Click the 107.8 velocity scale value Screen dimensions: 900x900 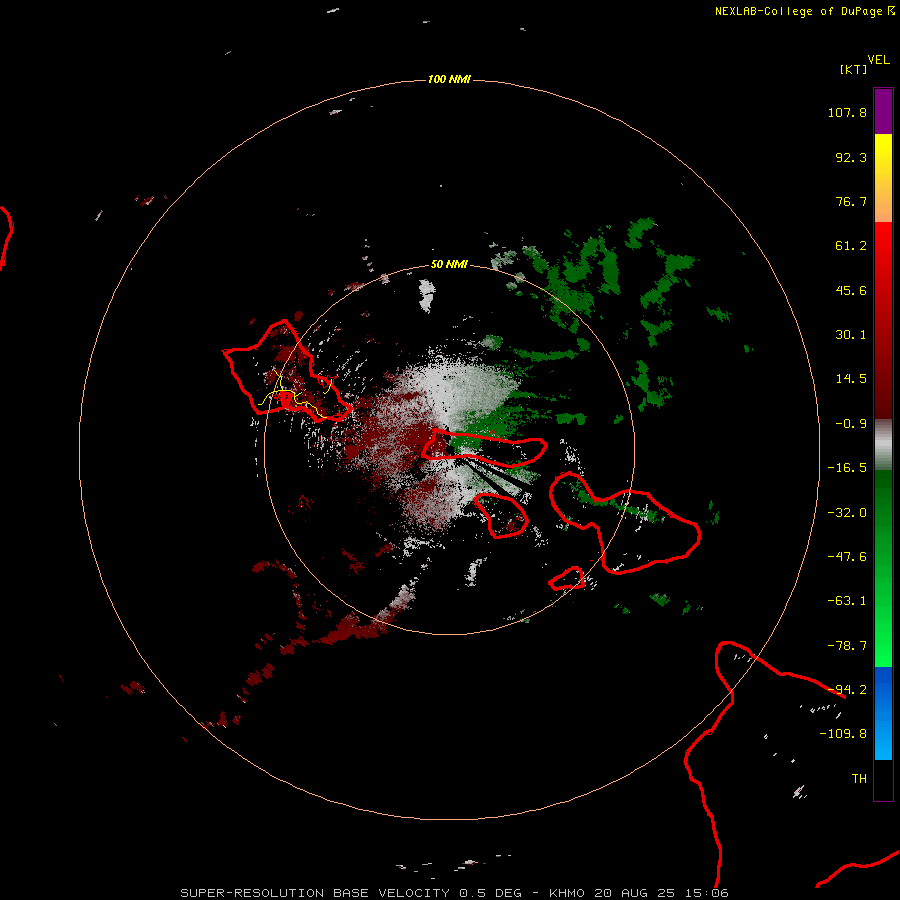(x=847, y=112)
